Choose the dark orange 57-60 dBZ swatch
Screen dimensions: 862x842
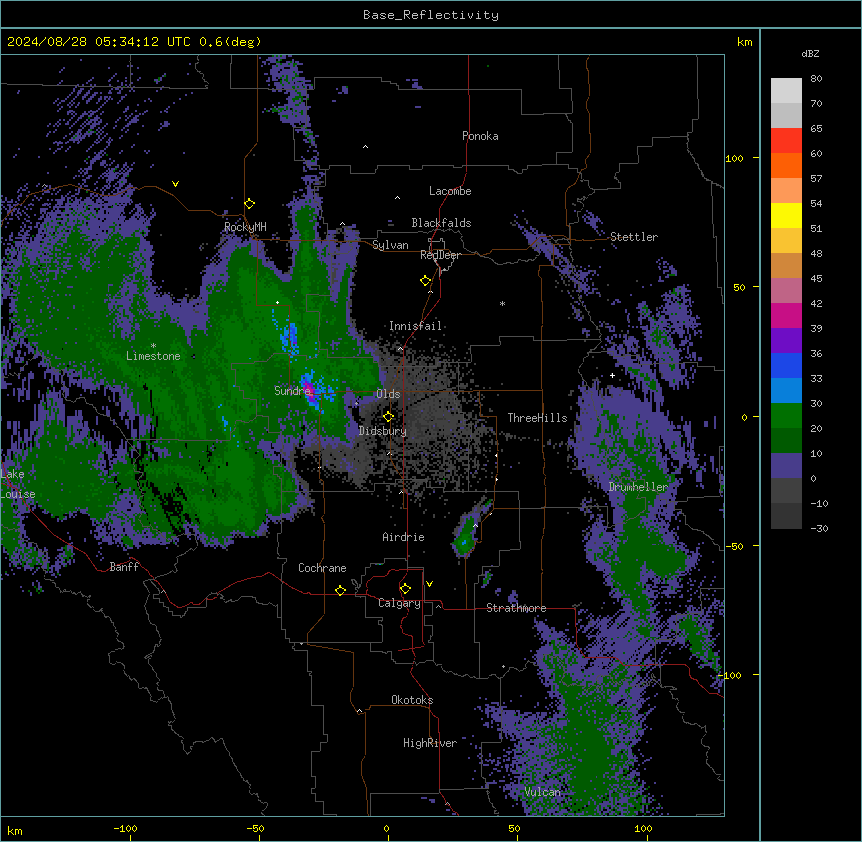786,165
